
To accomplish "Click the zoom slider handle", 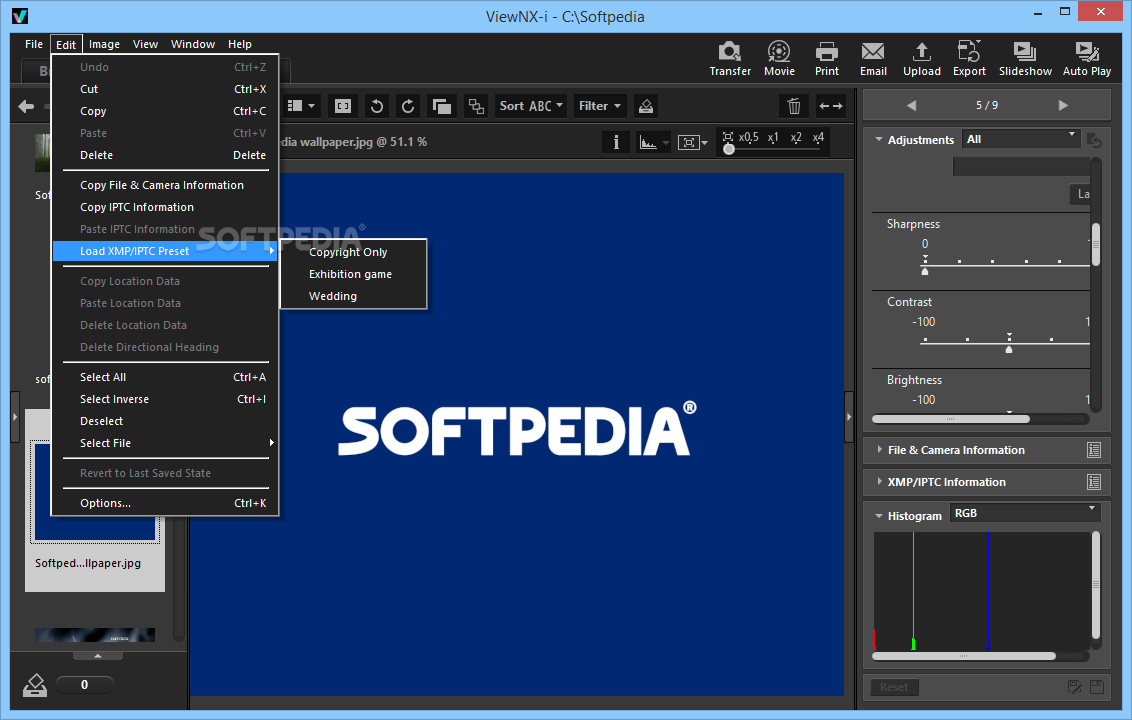I will [x=729, y=149].
